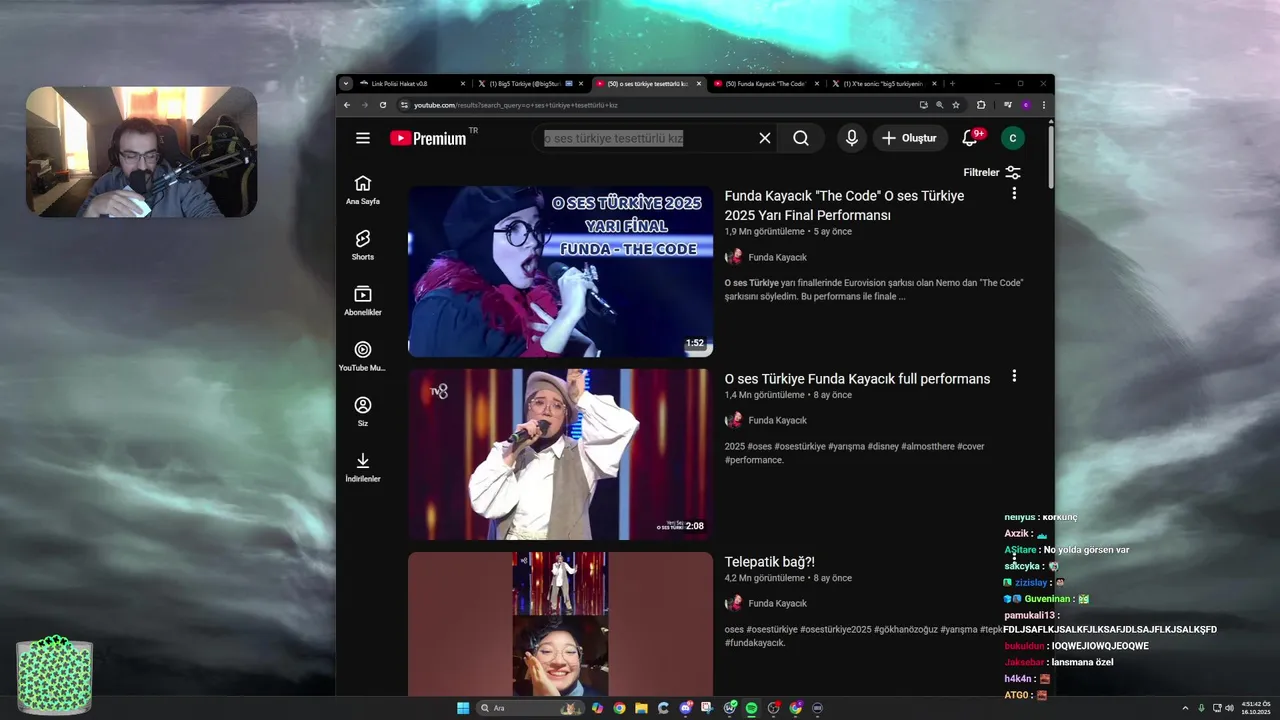Screen dimensions: 1280x720
Task: Click the "lansmana özel" chat message by Jaksebar
Action: (1082, 662)
